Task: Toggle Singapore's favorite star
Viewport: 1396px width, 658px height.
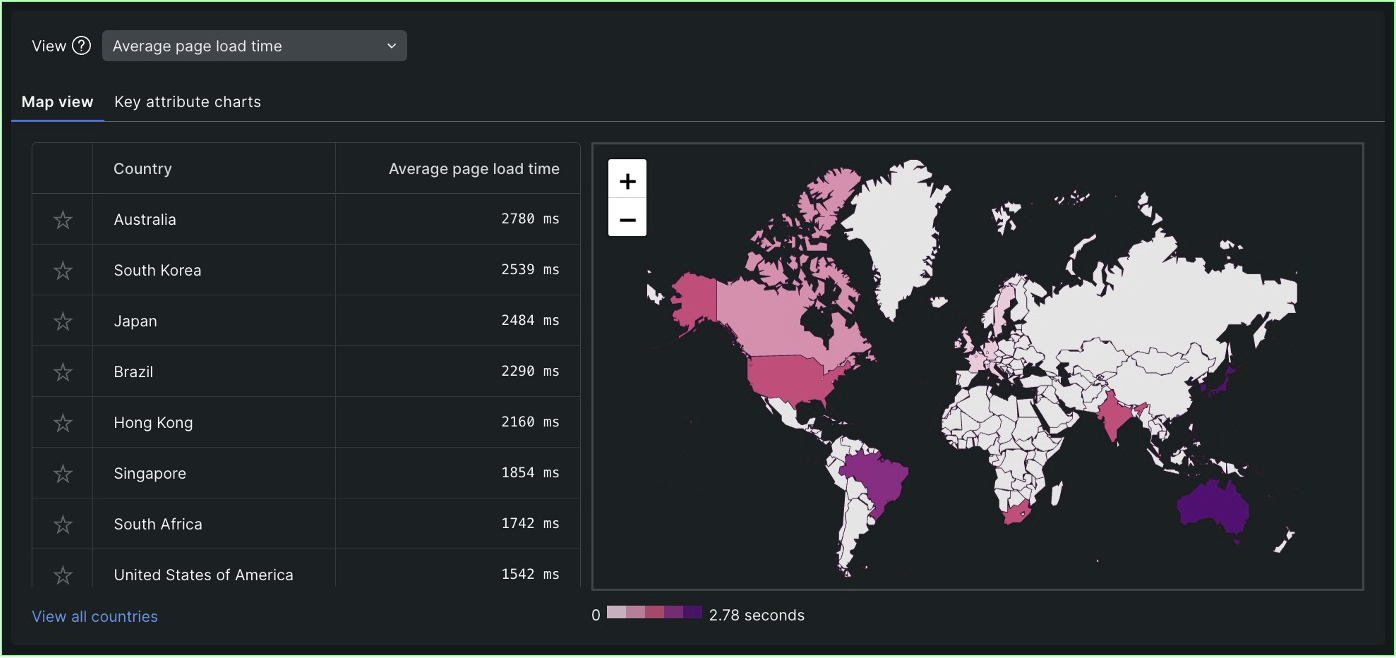Action: click(62, 473)
